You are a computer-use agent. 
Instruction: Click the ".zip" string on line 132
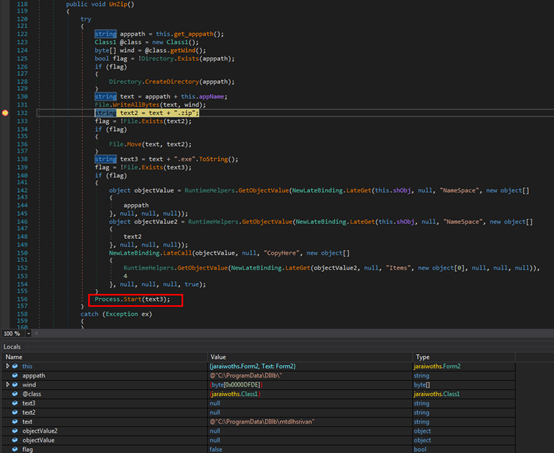184,113
